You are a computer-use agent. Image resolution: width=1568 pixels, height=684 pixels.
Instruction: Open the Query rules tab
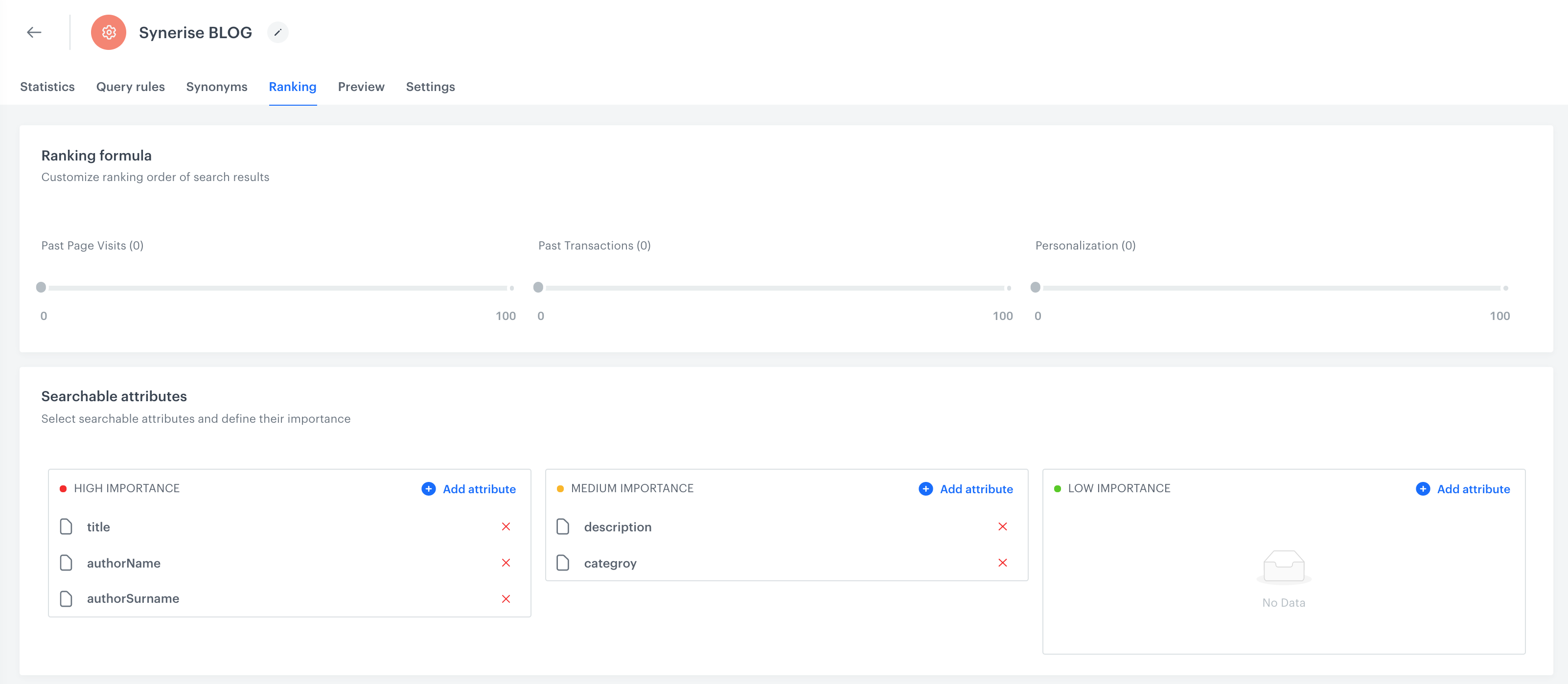click(x=130, y=87)
